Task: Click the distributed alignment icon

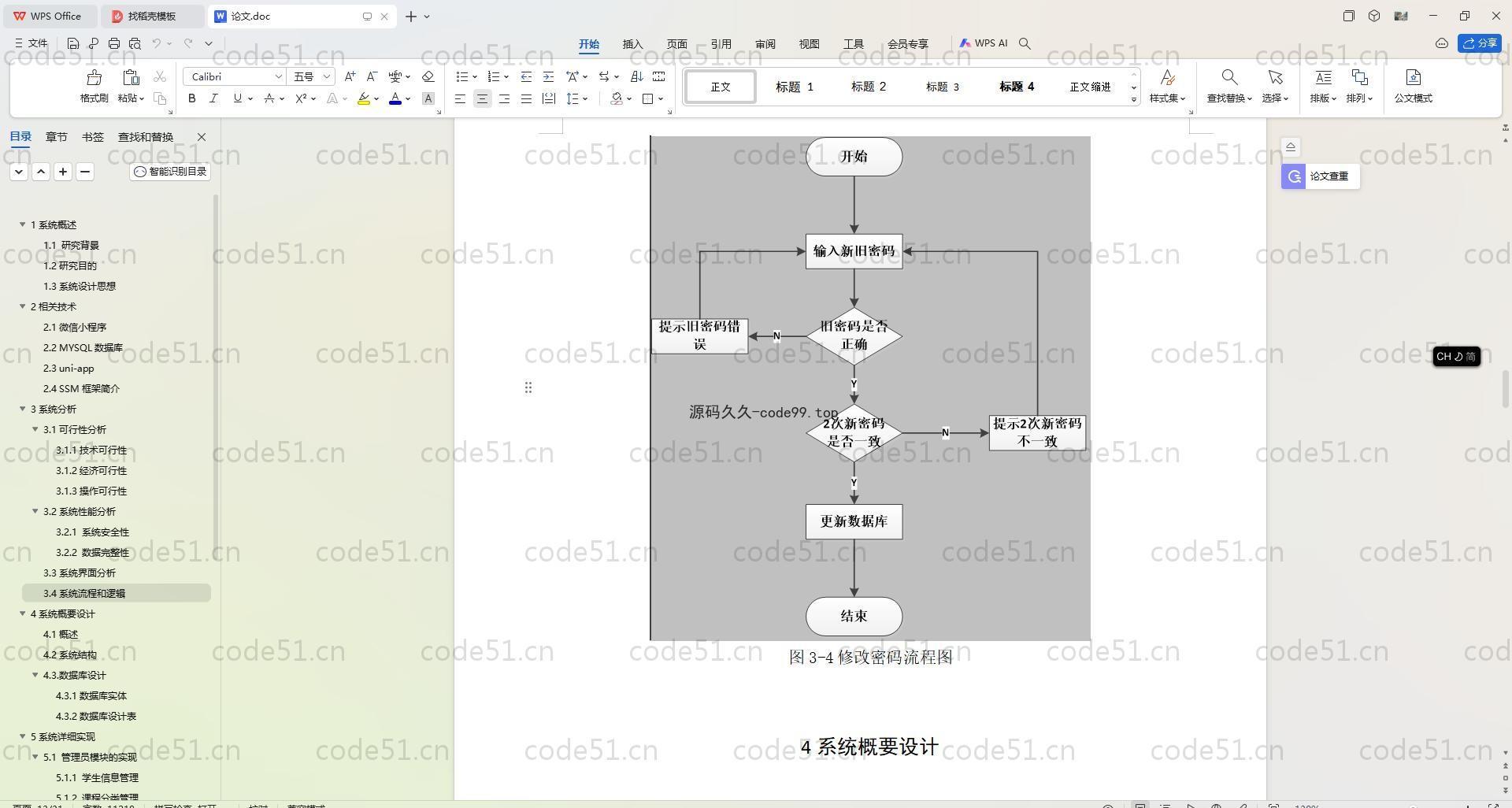Action: pyautogui.click(x=548, y=98)
